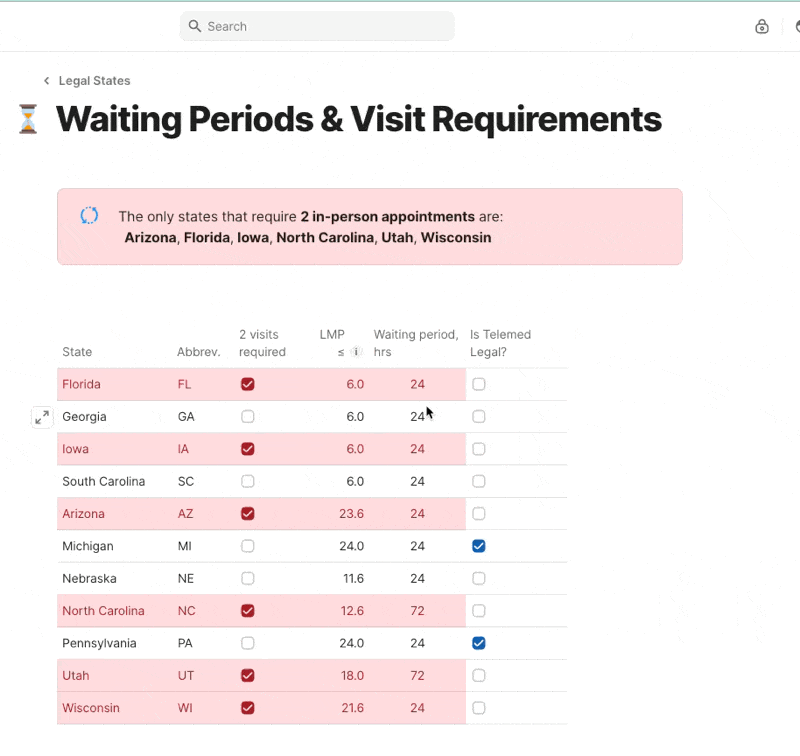Check 2 visits required for Georgia
Image resolution: width=800 pixels, height=756 pixels.
(x=248, y=417)
